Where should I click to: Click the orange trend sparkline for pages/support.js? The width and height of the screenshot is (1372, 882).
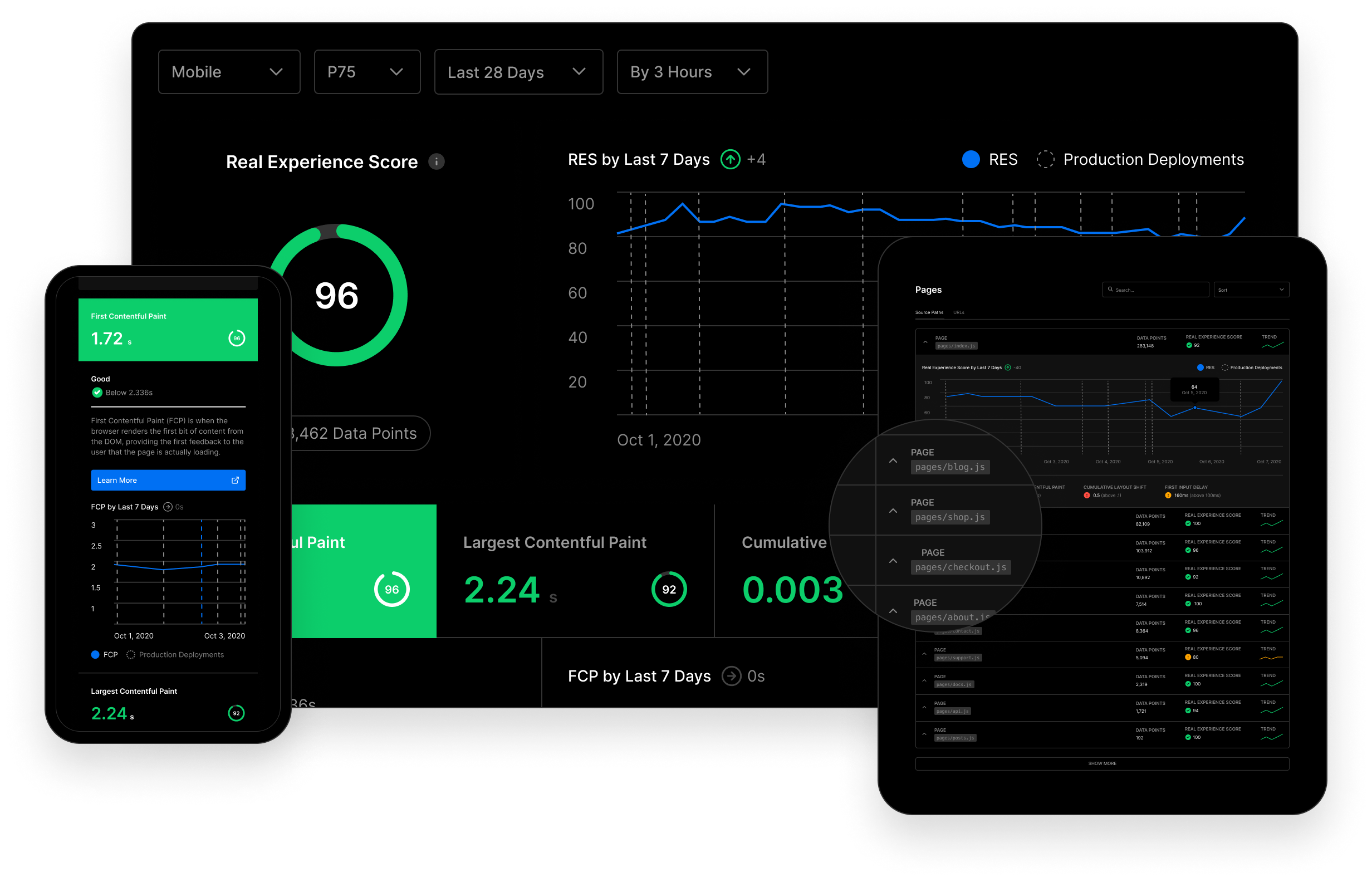[x=1271, y=658]
